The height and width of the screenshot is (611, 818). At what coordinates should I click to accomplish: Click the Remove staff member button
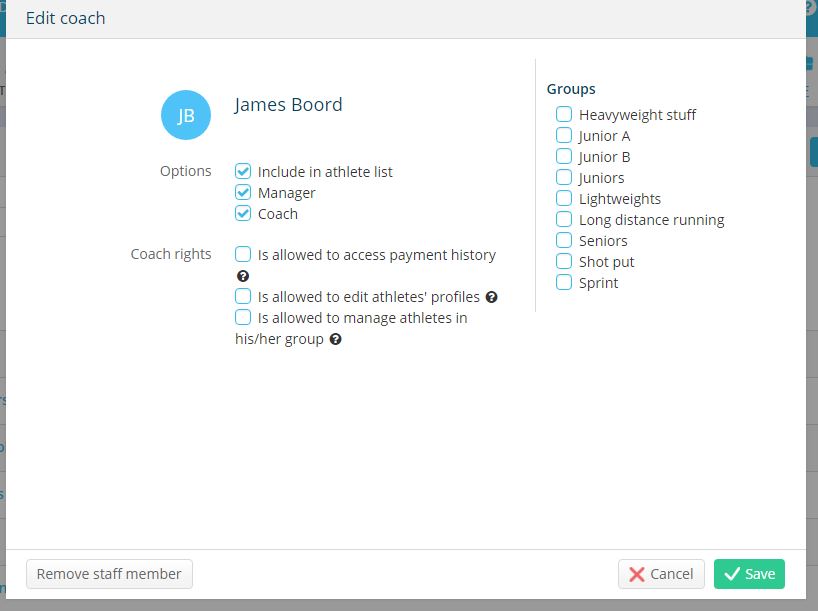(109, 574)
